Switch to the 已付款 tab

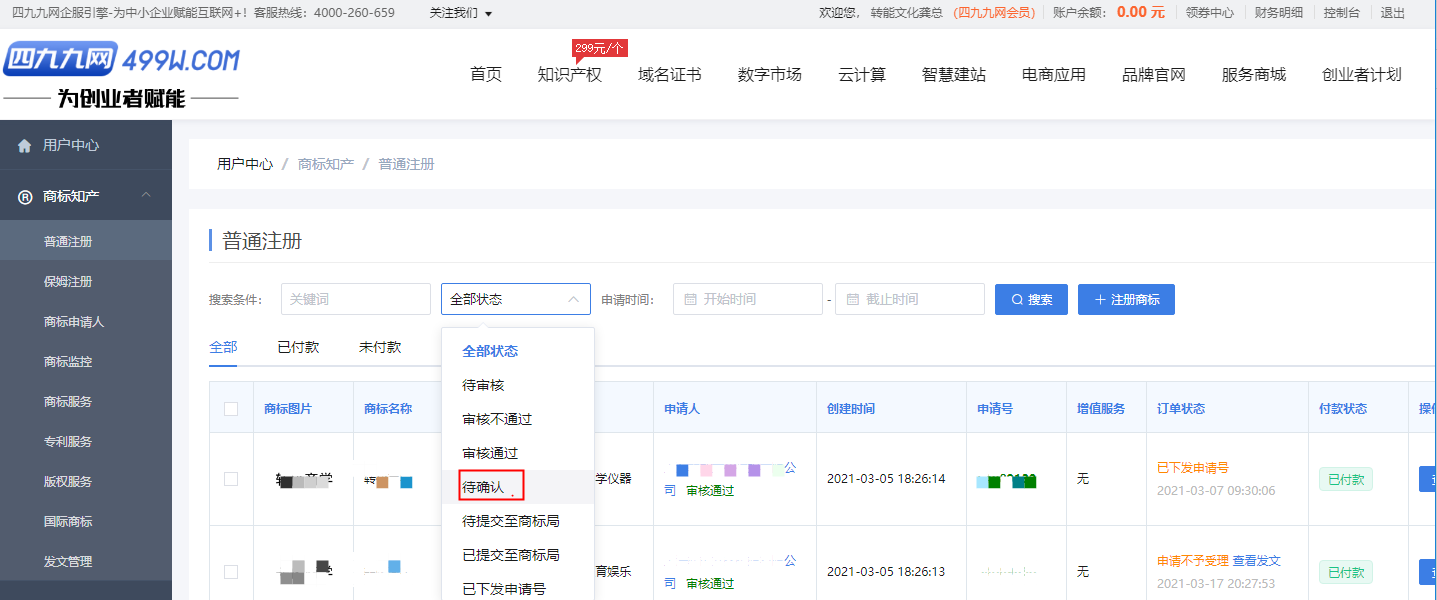click(298, 347)
